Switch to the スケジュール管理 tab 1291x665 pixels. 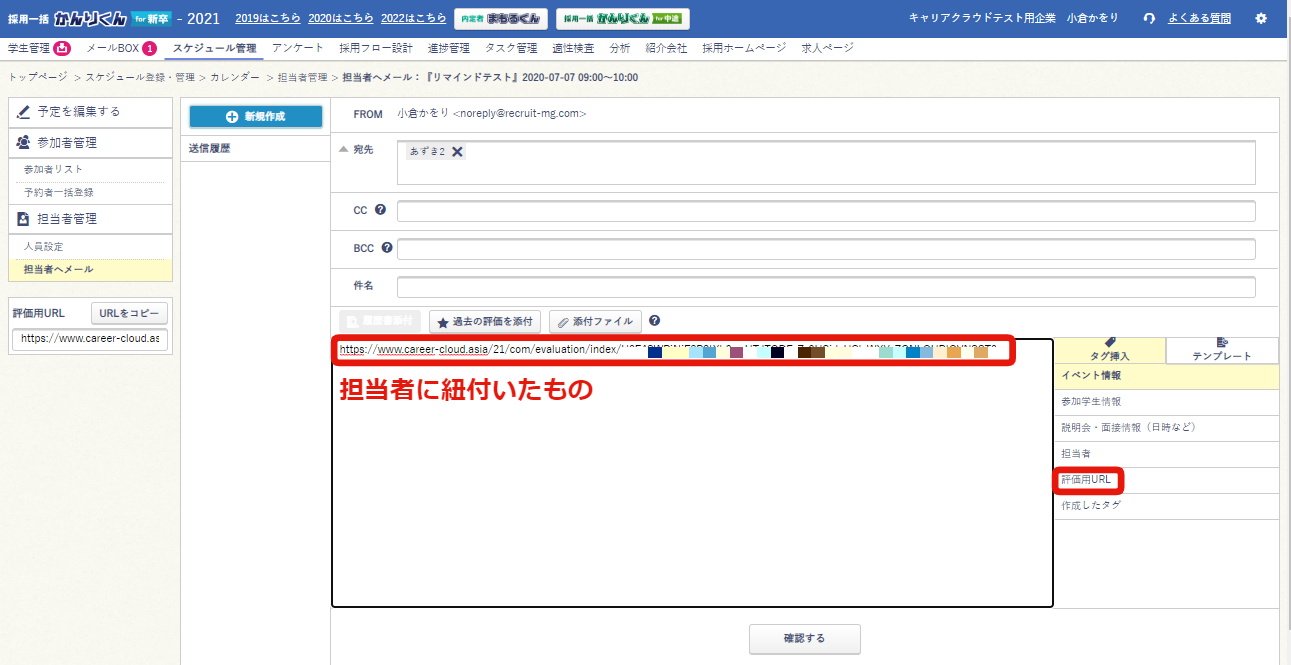click(214, 46)
